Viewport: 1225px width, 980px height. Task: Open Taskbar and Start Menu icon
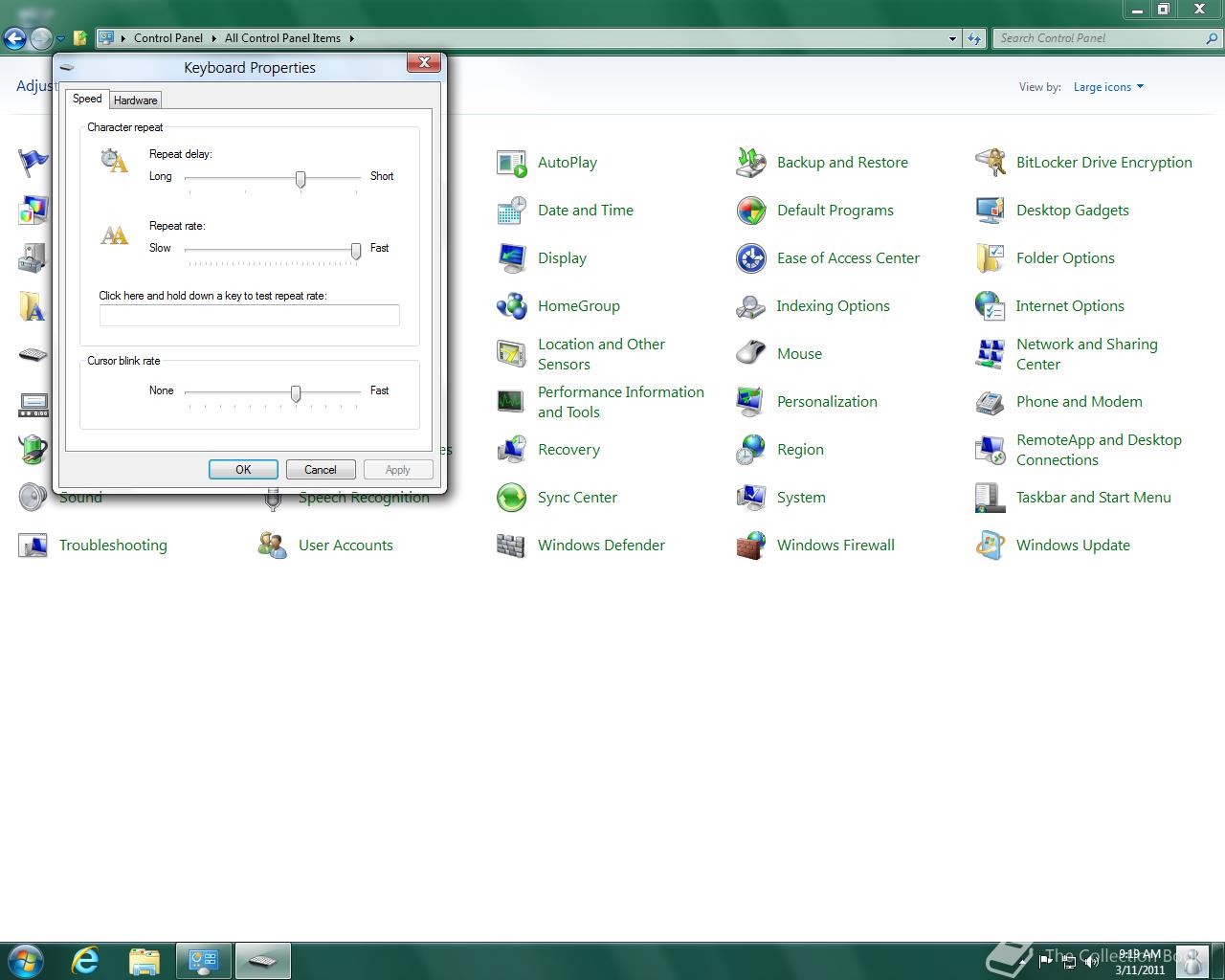pyautogui.click(x=991, y=498)
